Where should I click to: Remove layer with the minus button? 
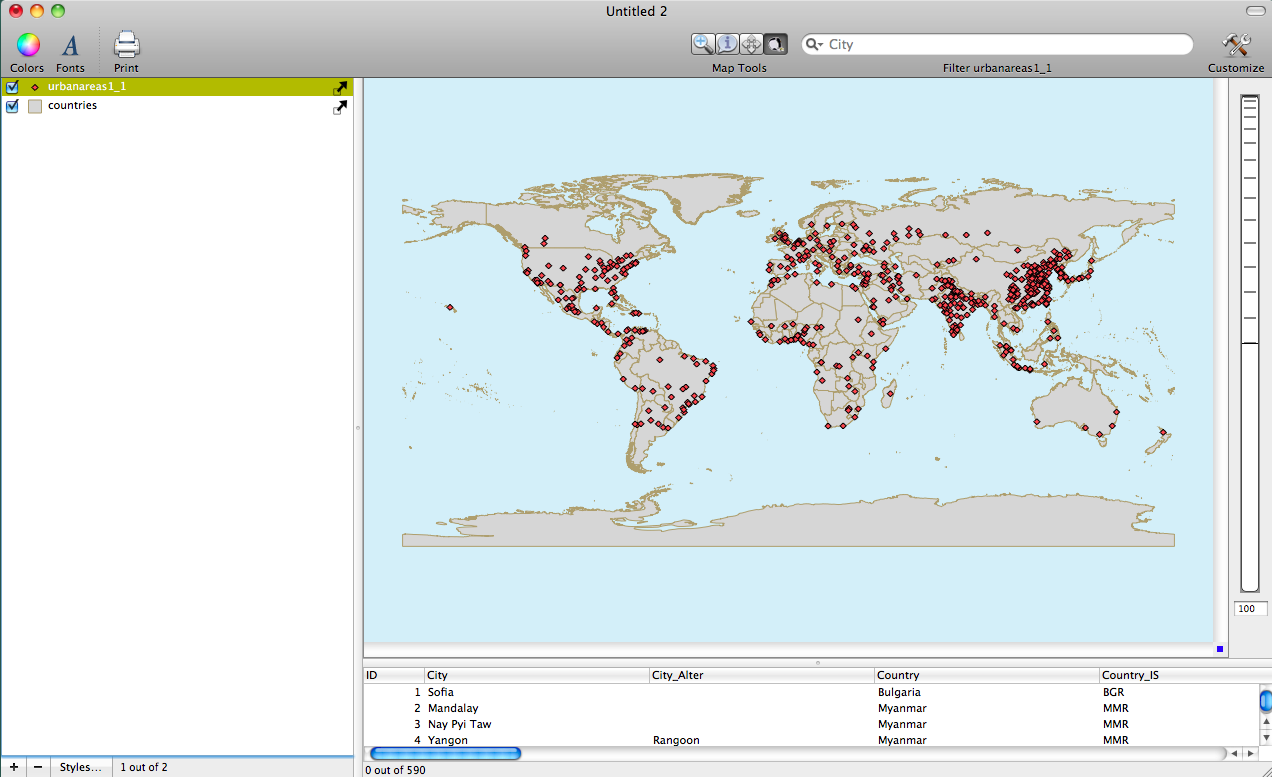(38, 767)
